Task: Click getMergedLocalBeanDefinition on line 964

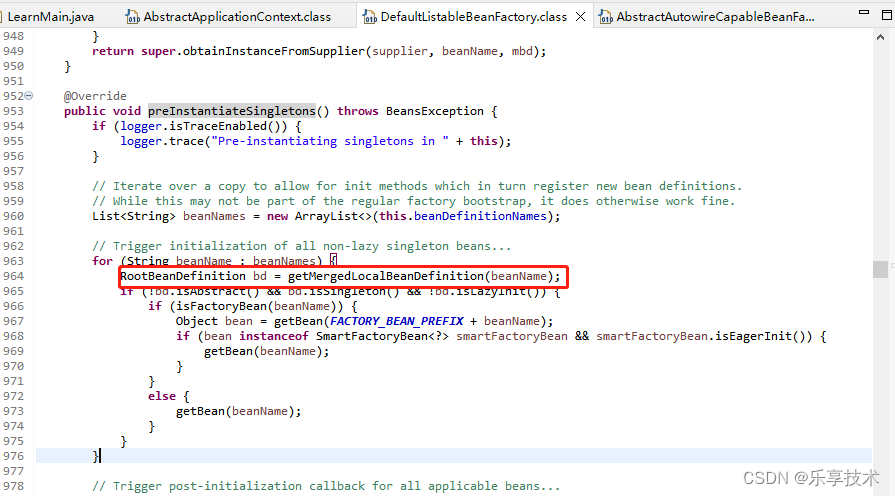Action: click(386, 276)
